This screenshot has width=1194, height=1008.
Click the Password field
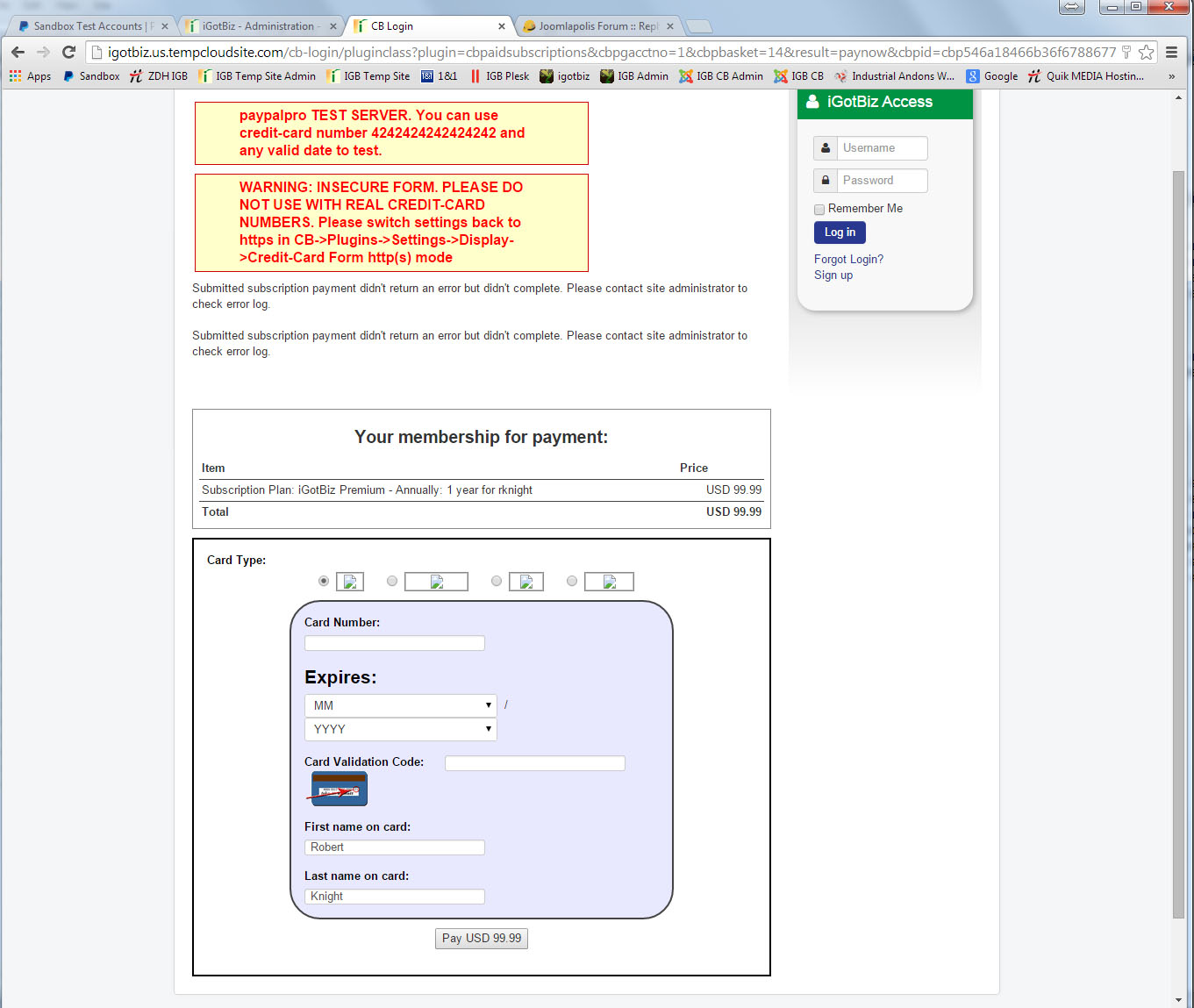point(882,181)
